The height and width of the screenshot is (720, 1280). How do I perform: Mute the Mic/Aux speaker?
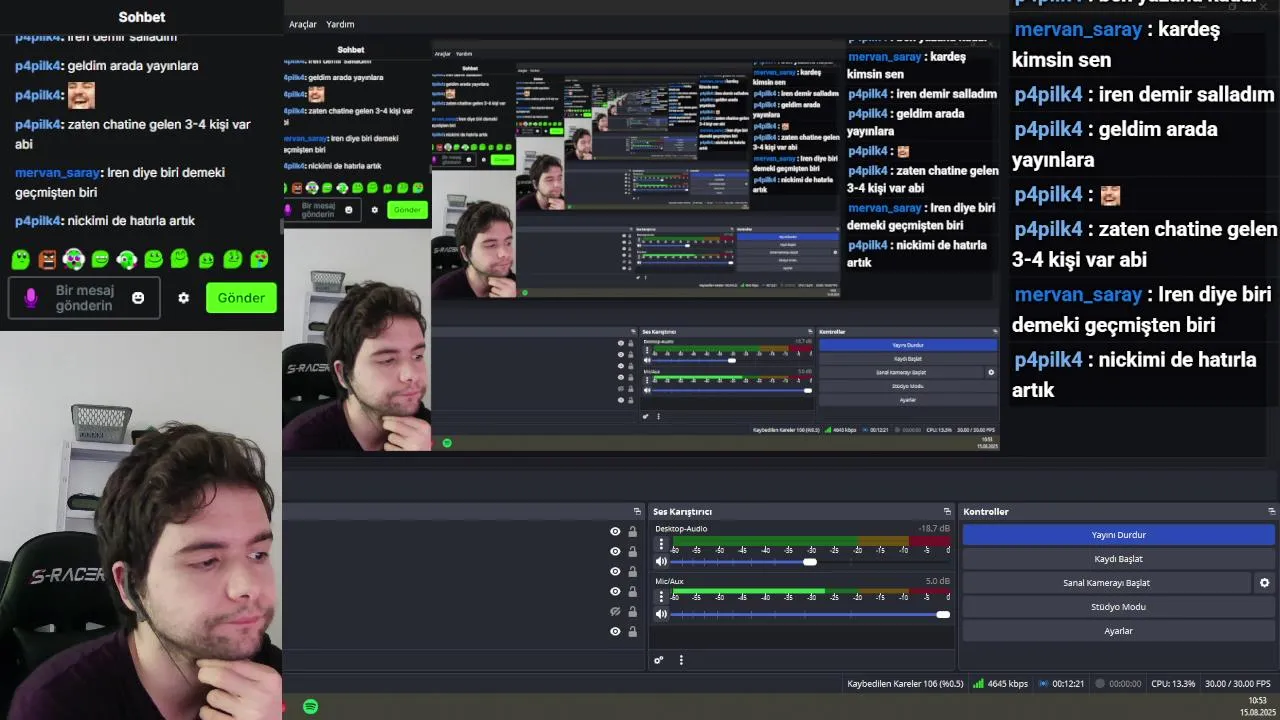click(661, 614)
